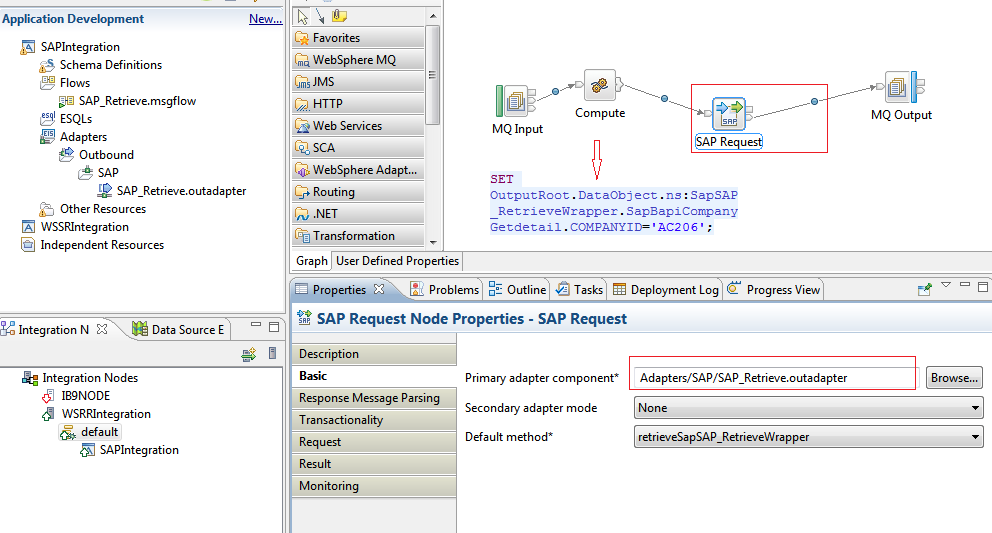Select the ESQLs folder
Image resolution: width=992 pixels, height=533 pixels.
(76, 119)
